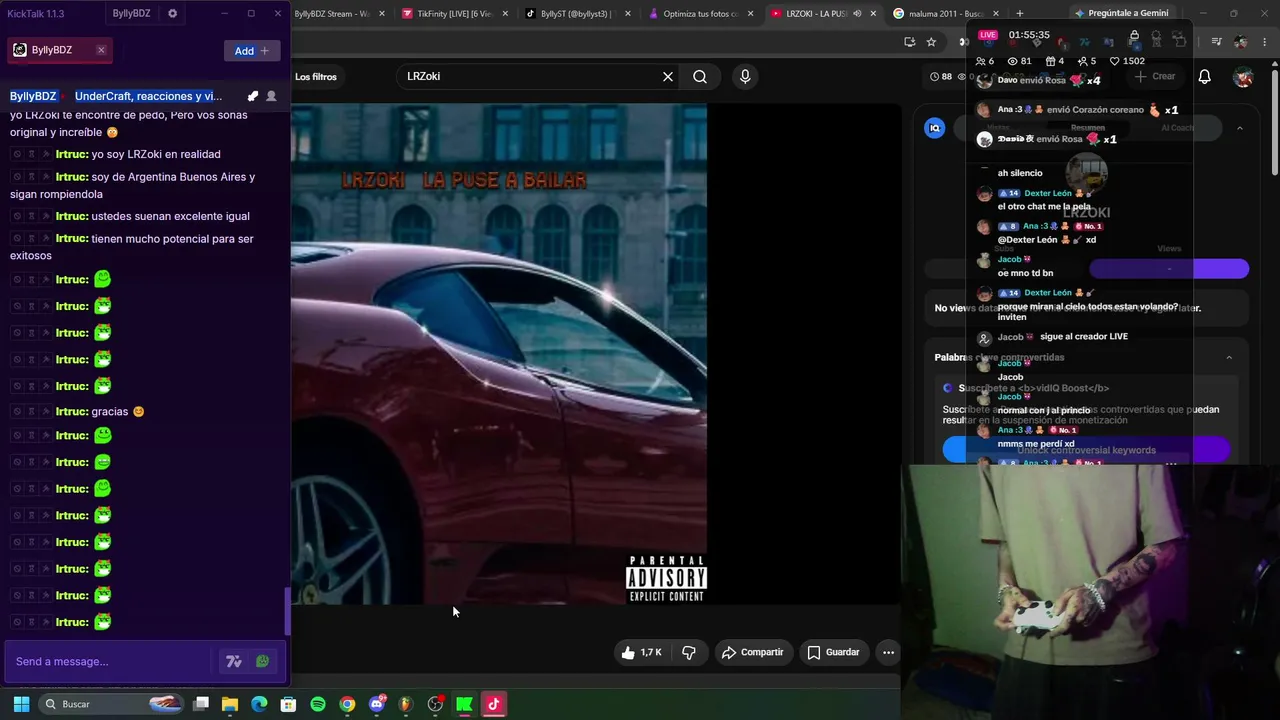Viewport: 1280px width, 720px height.
Task: Dislike the LRZoki video
Action: 689,652
